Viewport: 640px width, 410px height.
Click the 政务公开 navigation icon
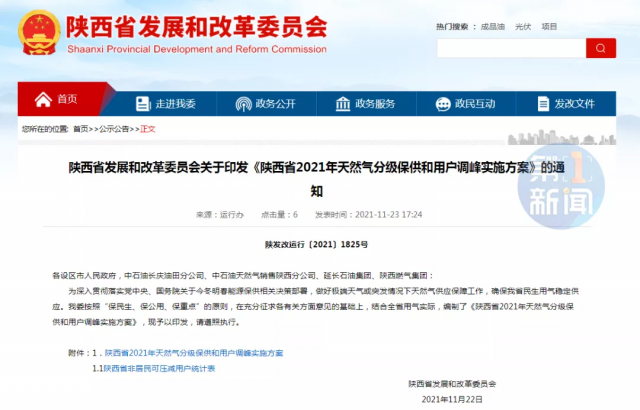(243, 103)
